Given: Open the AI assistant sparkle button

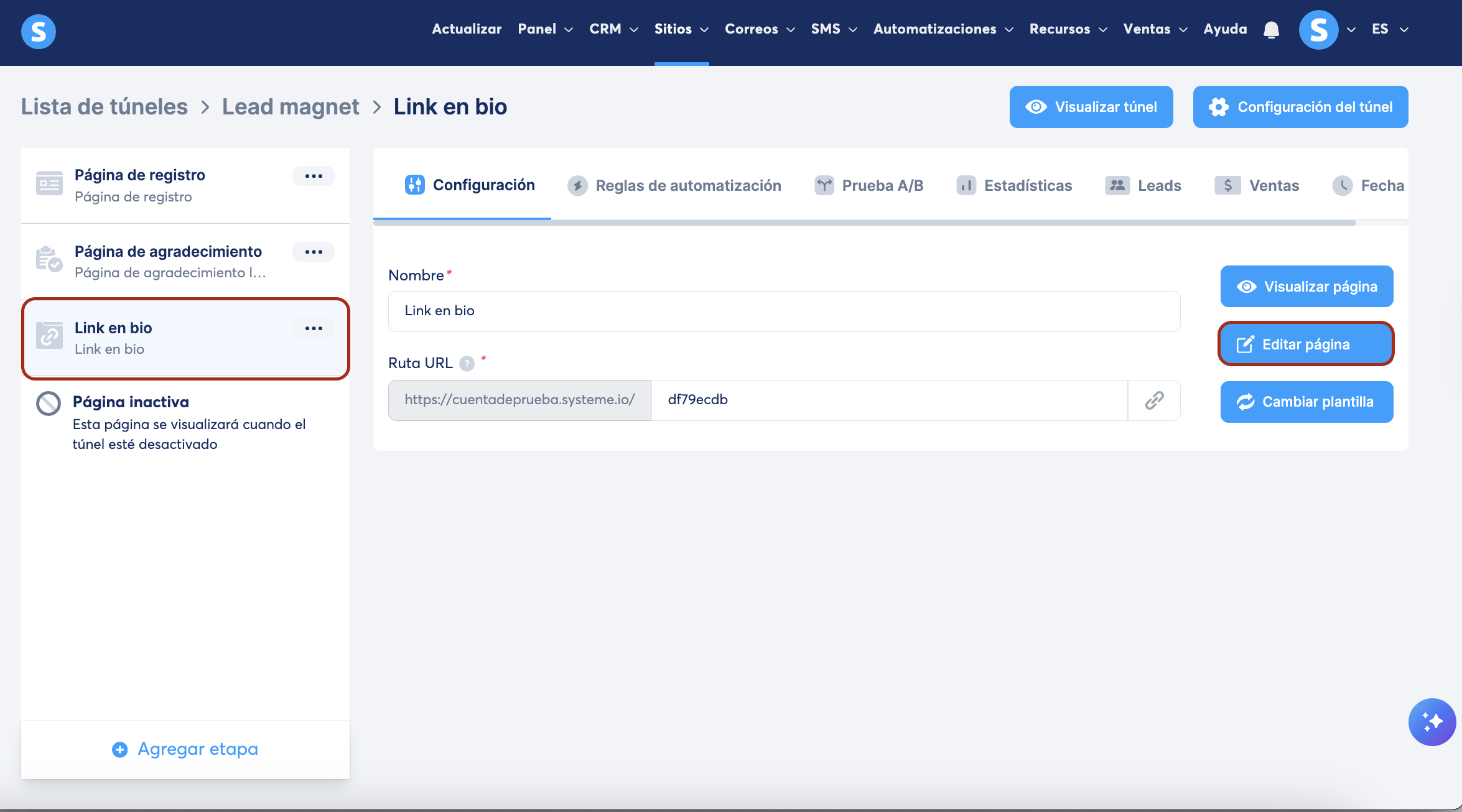Looking at the screenshot, I should click(1432, 722).
